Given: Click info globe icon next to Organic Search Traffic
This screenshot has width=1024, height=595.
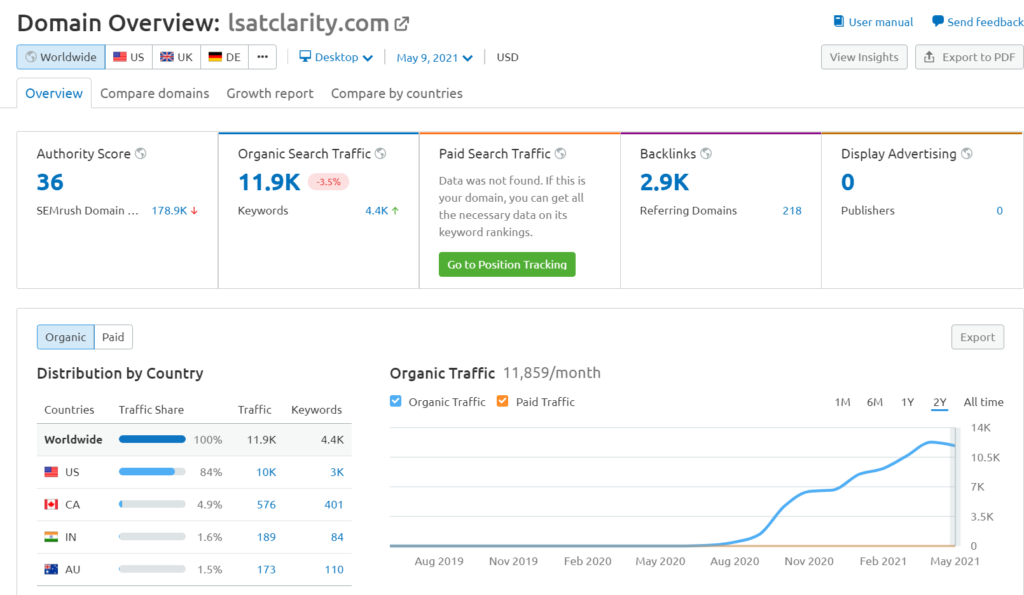Looking at the screenshot, I should click(381, 153).
